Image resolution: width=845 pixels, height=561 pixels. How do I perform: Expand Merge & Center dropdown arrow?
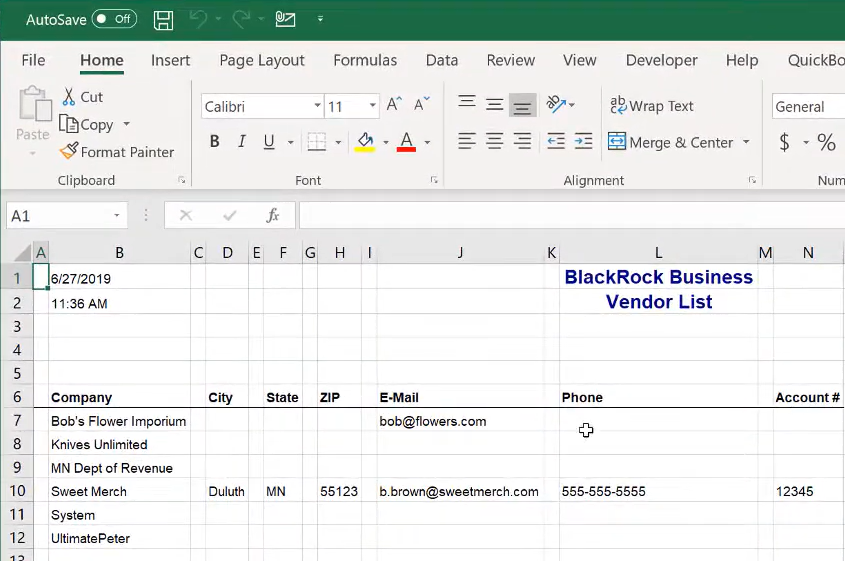746,142
